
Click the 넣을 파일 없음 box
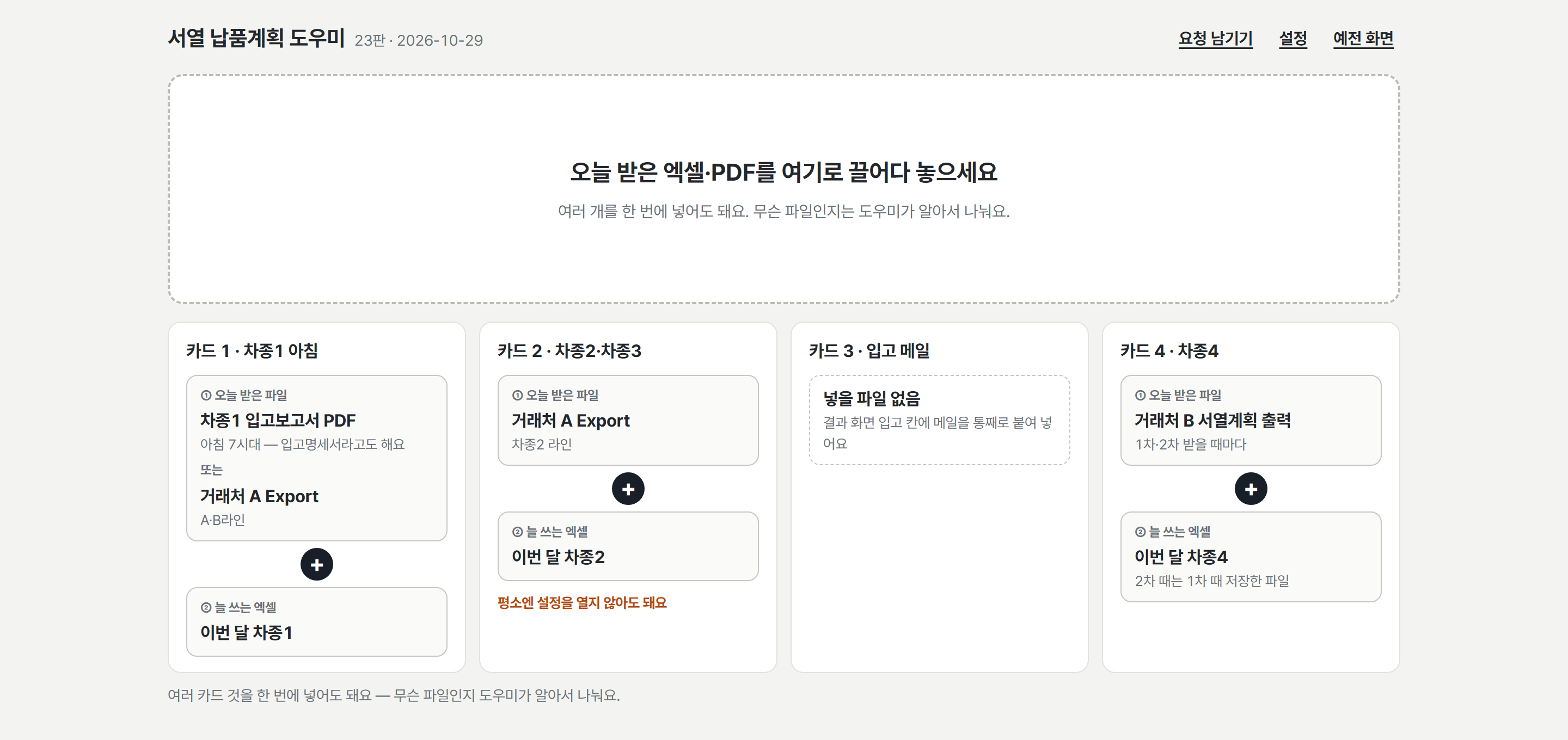point(939,420)
